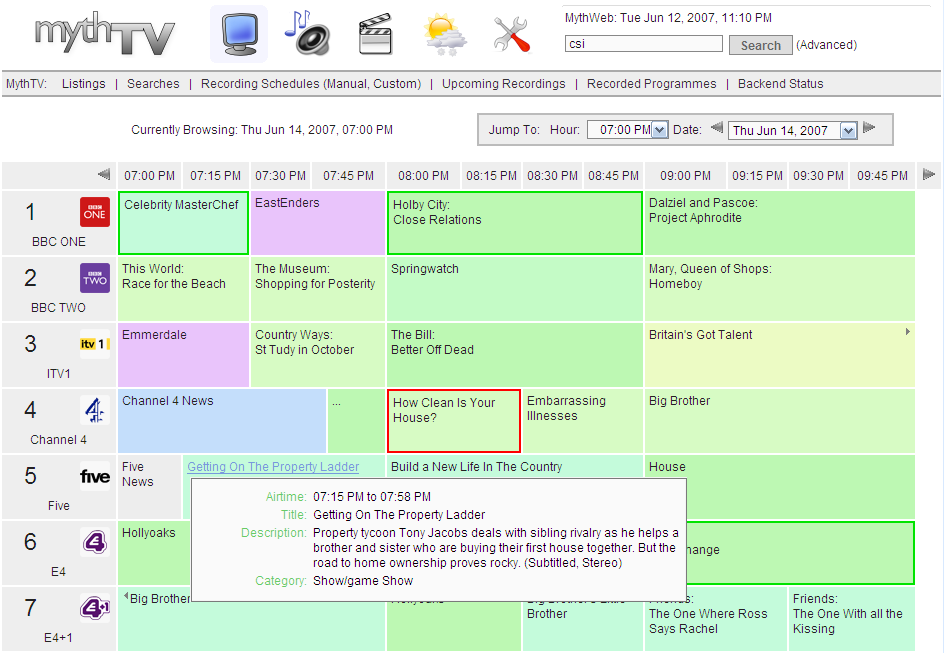This screenshot has height=653, width=944.
Task: Select the Hollyoaks programme on E4
Action: point(154,553)
